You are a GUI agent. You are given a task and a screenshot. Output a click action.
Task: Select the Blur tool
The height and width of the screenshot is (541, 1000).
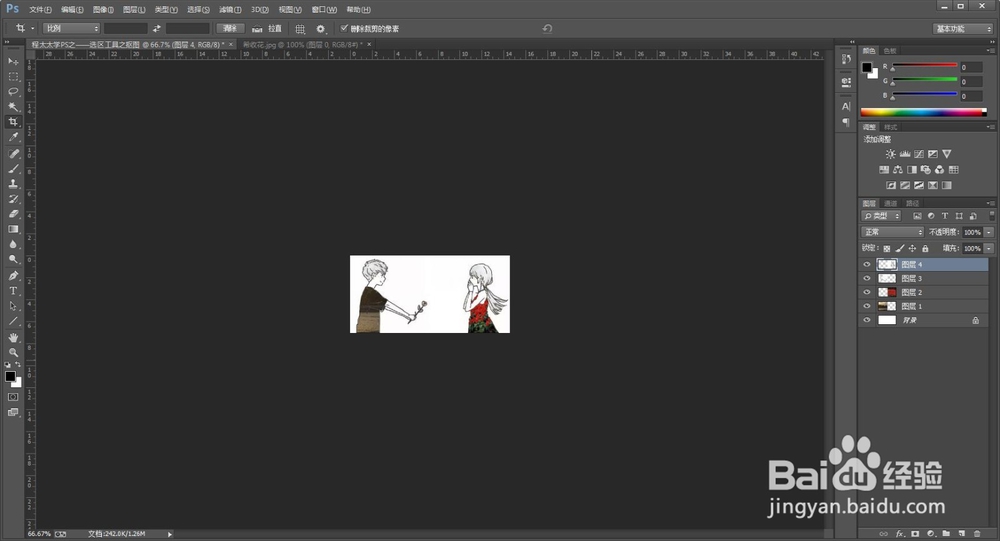[13, 244]
